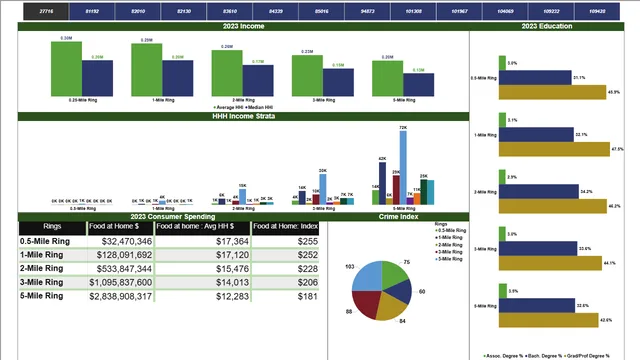Viewport: 640px width, 360px height.
Task: Click the Crime Index header
Action: [x=398, y=217]
